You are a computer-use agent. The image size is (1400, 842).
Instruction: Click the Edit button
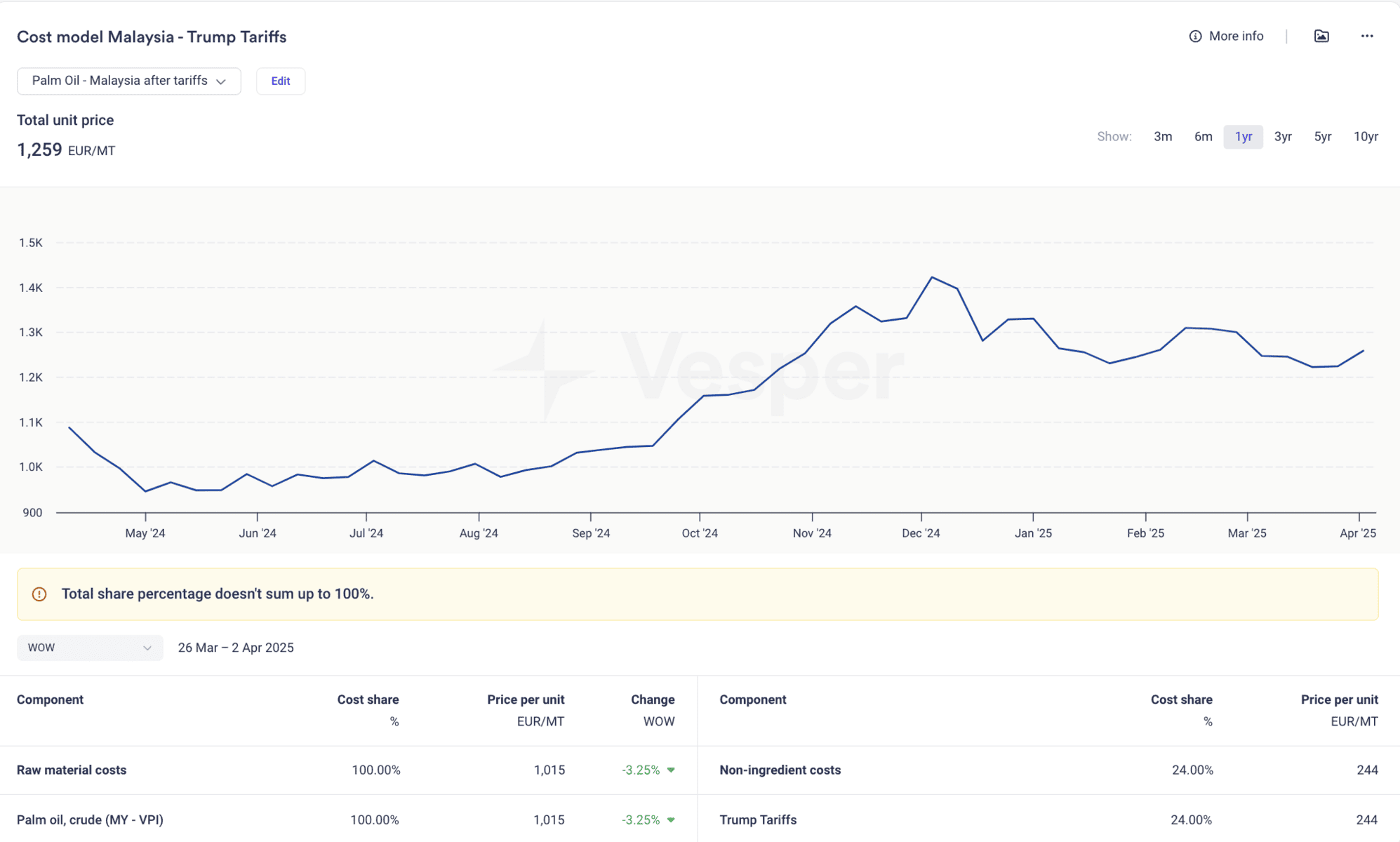281,81
